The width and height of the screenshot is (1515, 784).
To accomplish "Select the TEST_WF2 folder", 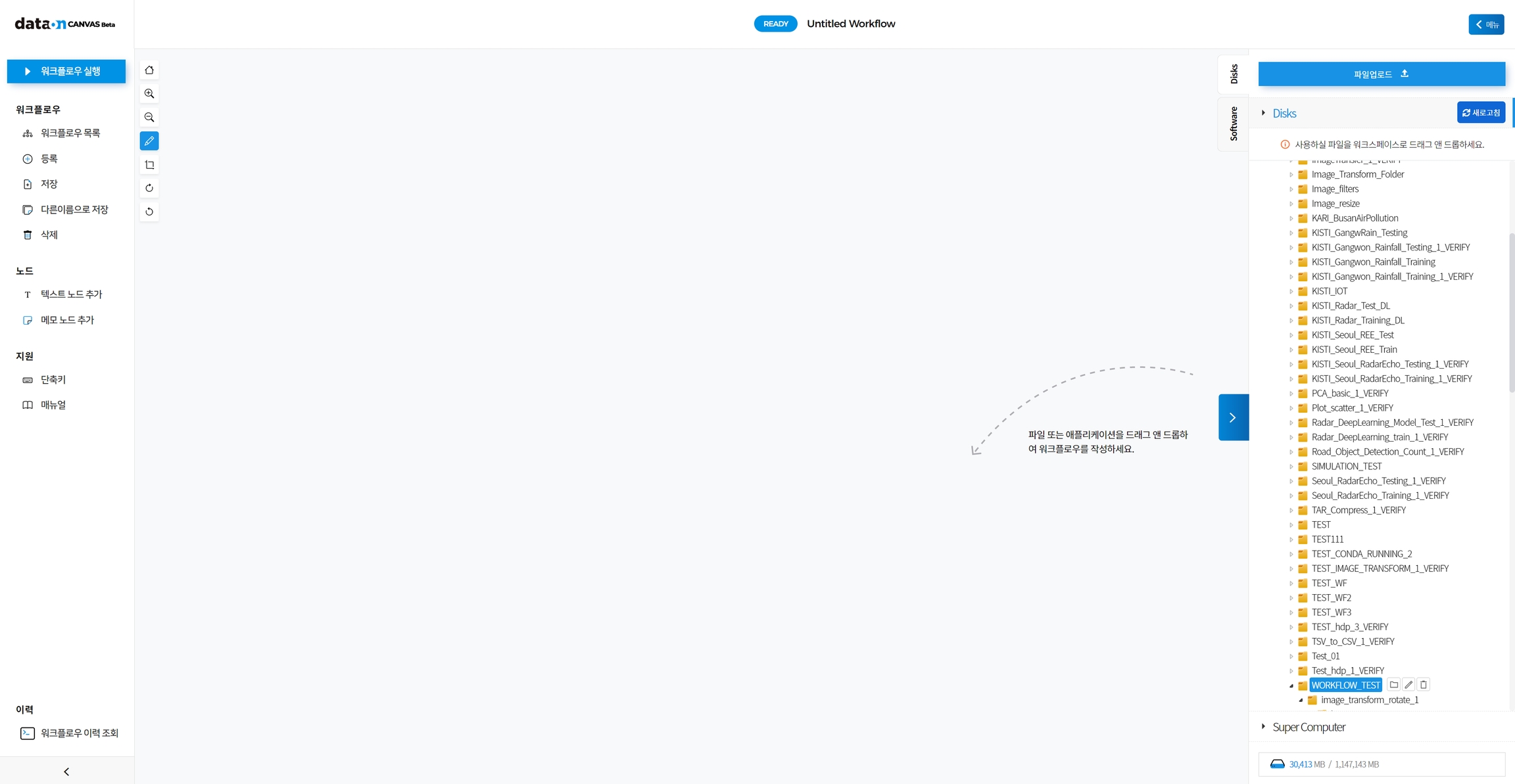I will tap(1331, 597).
